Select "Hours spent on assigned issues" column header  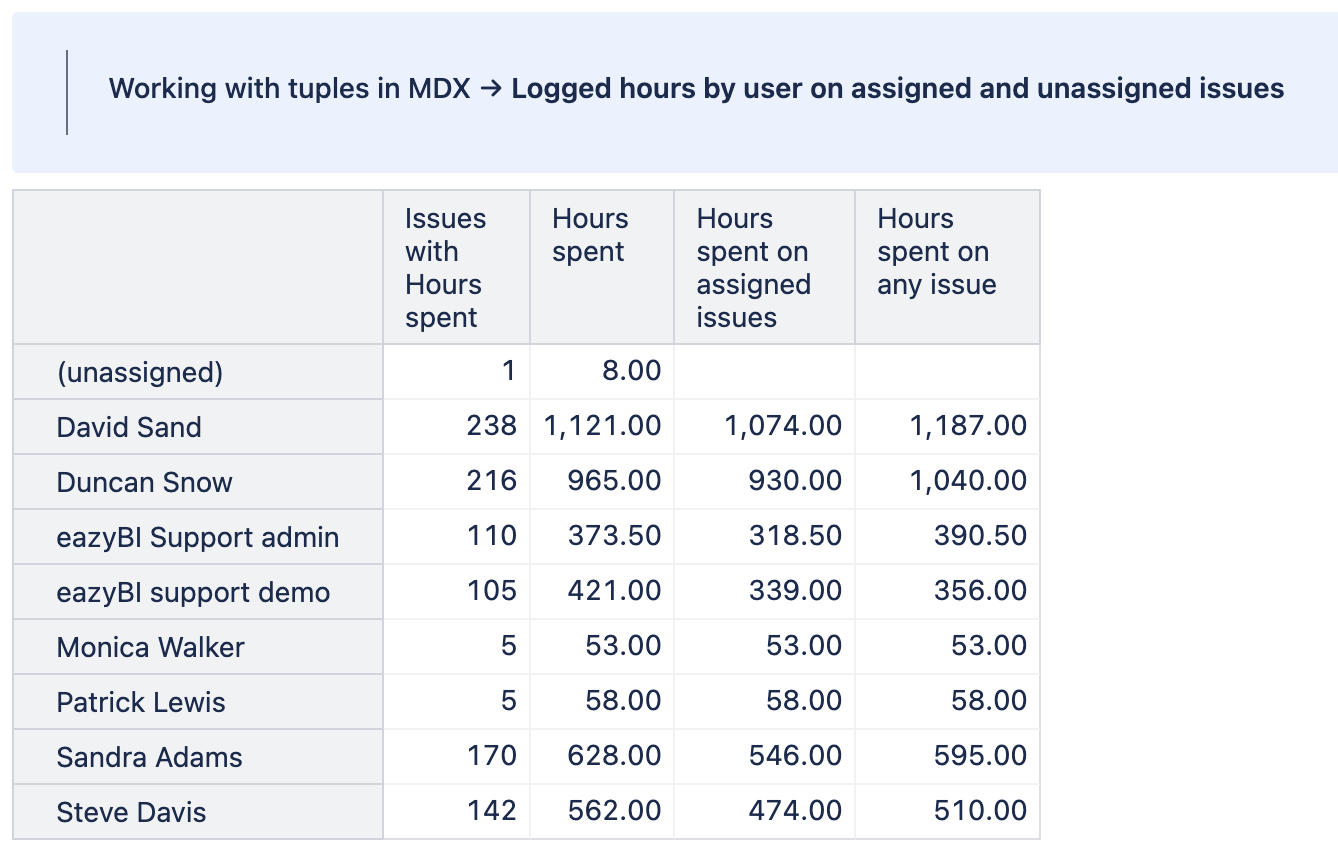[x=753, y=268]
